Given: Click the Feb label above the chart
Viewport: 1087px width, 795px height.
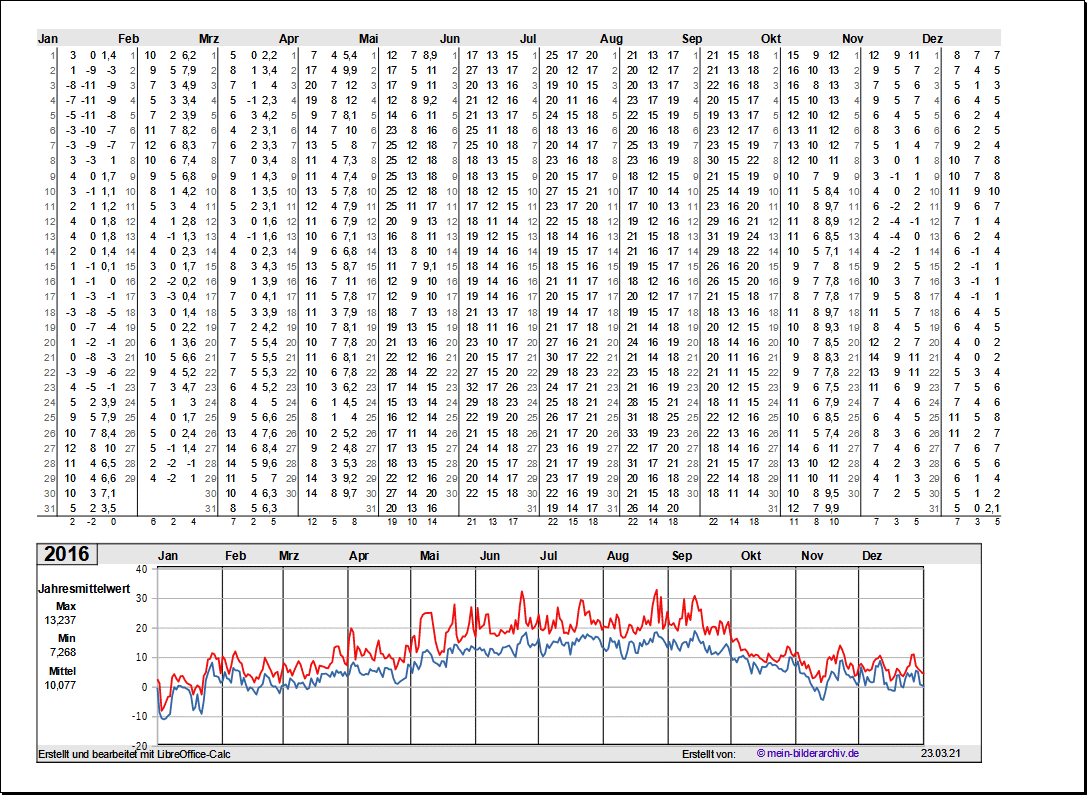Looking at the screenshot, I should [235, 555].
